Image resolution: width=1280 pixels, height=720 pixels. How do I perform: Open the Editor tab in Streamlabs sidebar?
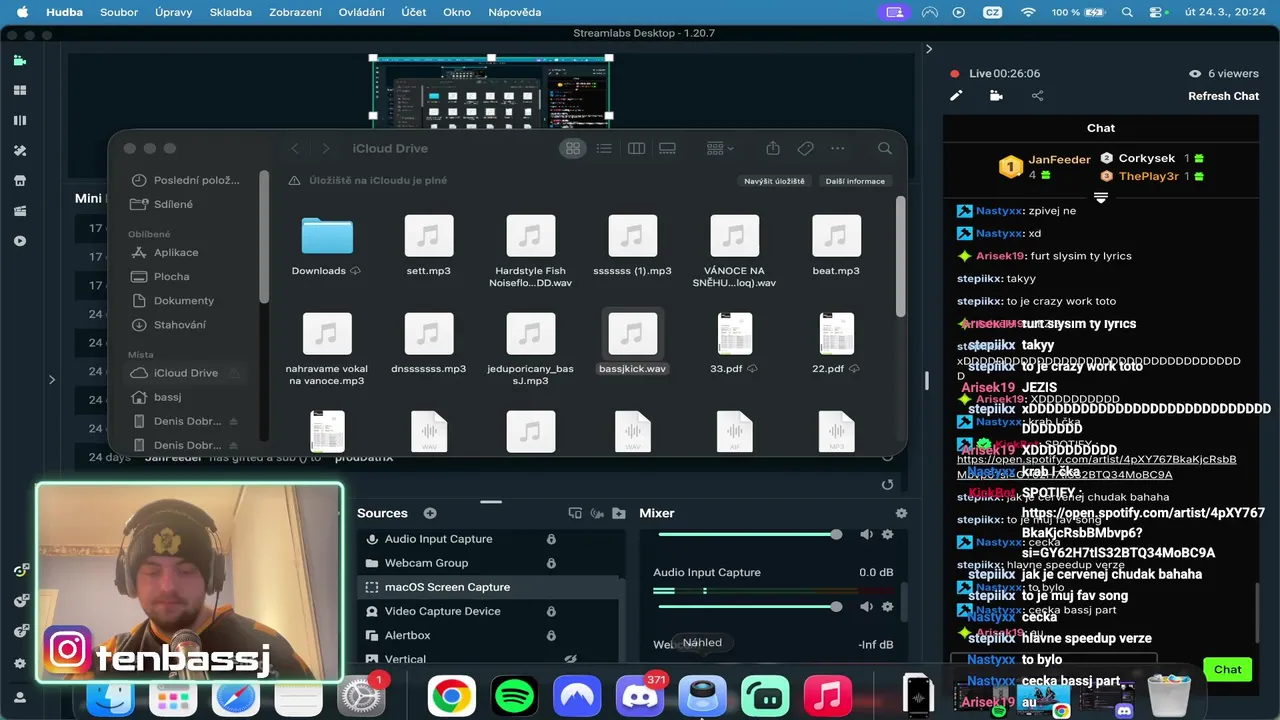[x=19, y=60]
